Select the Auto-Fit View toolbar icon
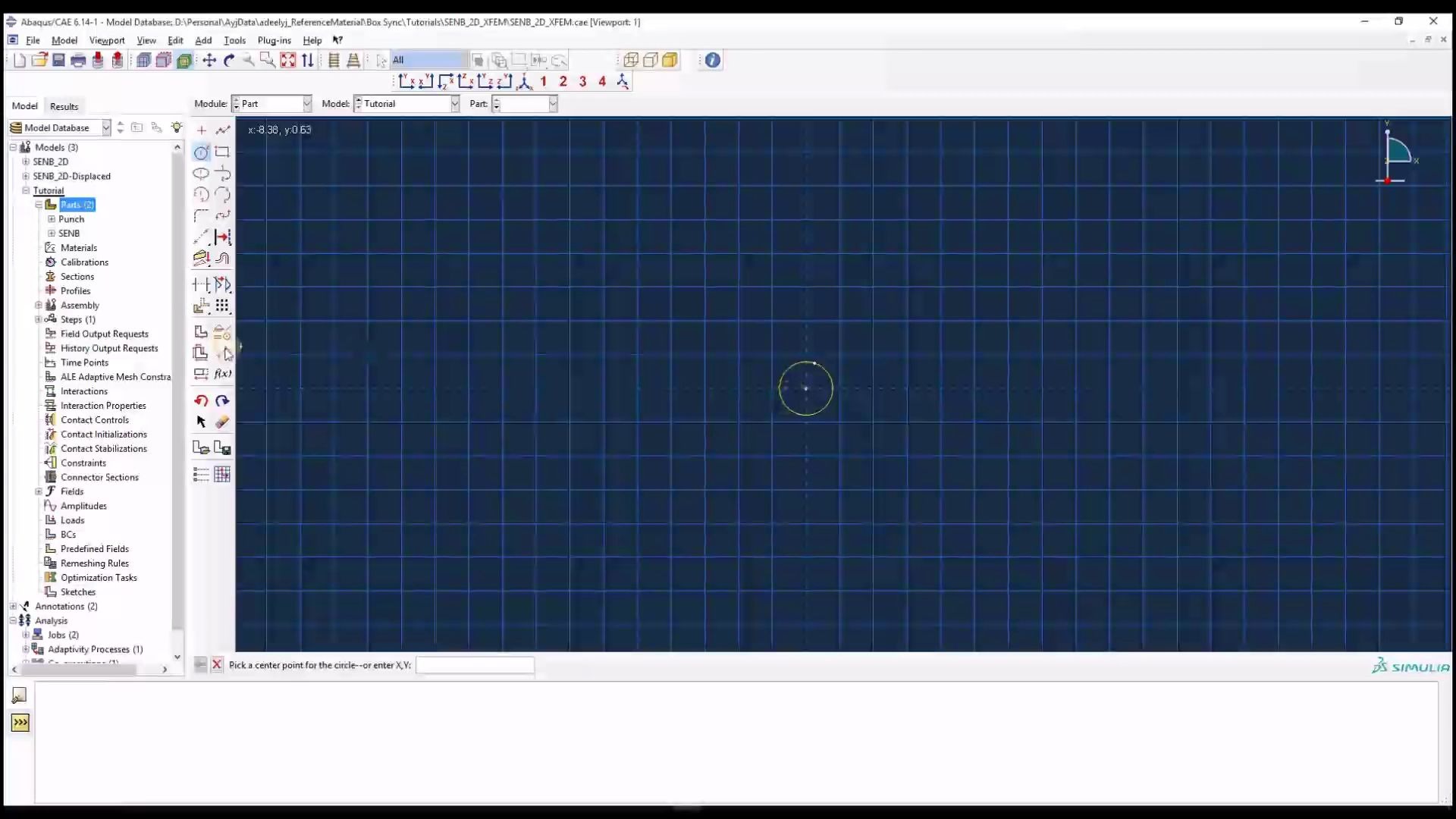The height and width of the screenshot is (819, 1456). click(x=288, y=60)
